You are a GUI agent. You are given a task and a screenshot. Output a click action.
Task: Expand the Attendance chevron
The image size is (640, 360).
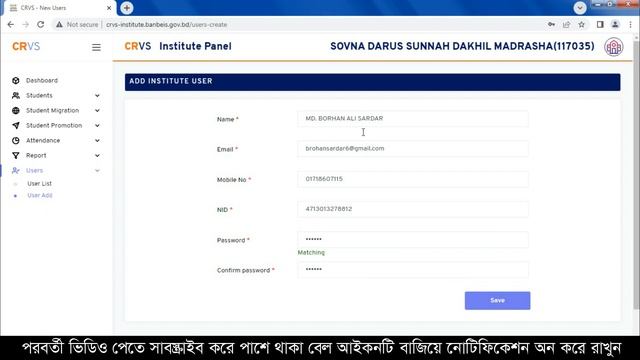click(97, 140)
